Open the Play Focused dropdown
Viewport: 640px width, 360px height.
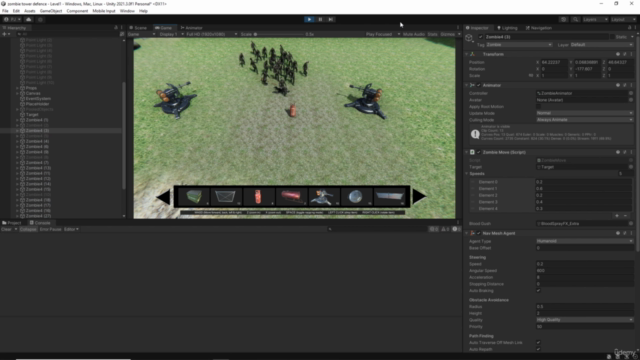pyautogui.click(x=382, y=34)
